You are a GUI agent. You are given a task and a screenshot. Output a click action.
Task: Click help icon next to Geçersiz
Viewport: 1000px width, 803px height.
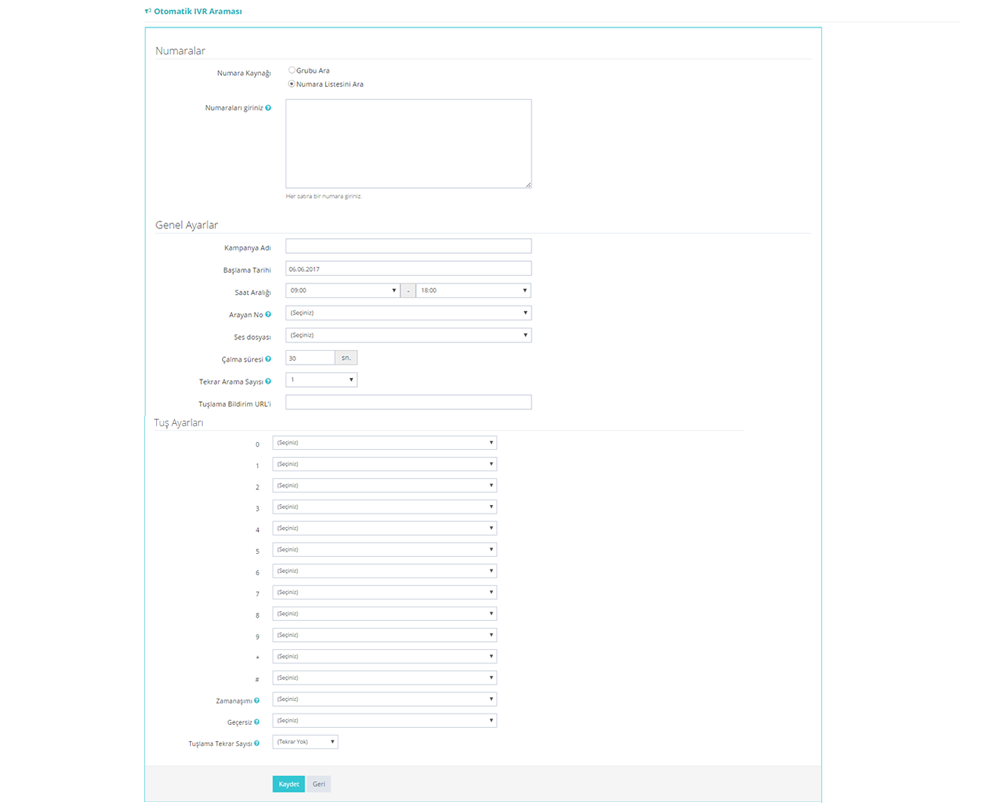(x=257, y=721)
